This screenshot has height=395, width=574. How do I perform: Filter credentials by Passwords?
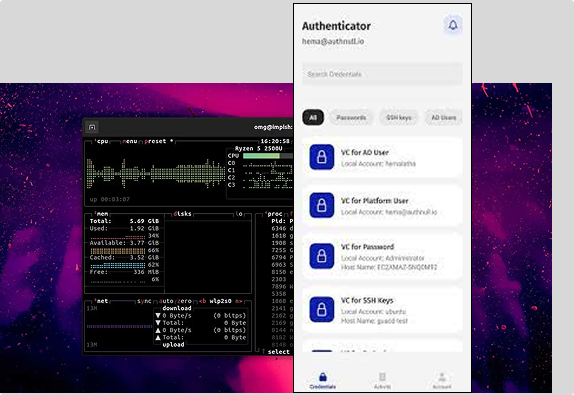click(x=351, y=118)
